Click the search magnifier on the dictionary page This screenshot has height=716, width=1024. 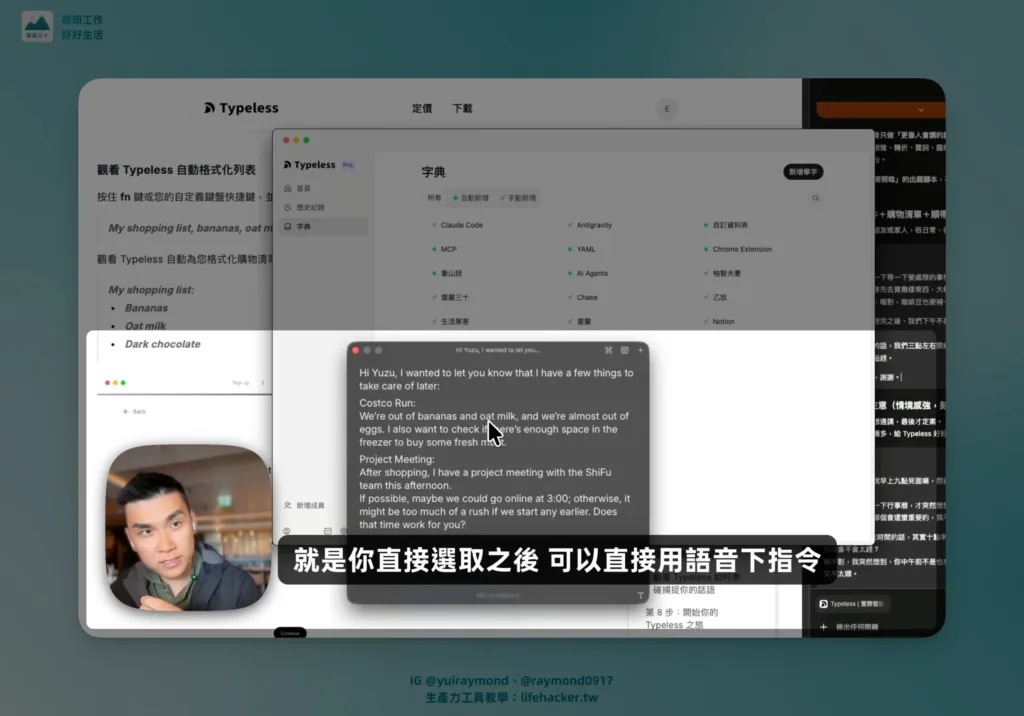coord(815,198)
